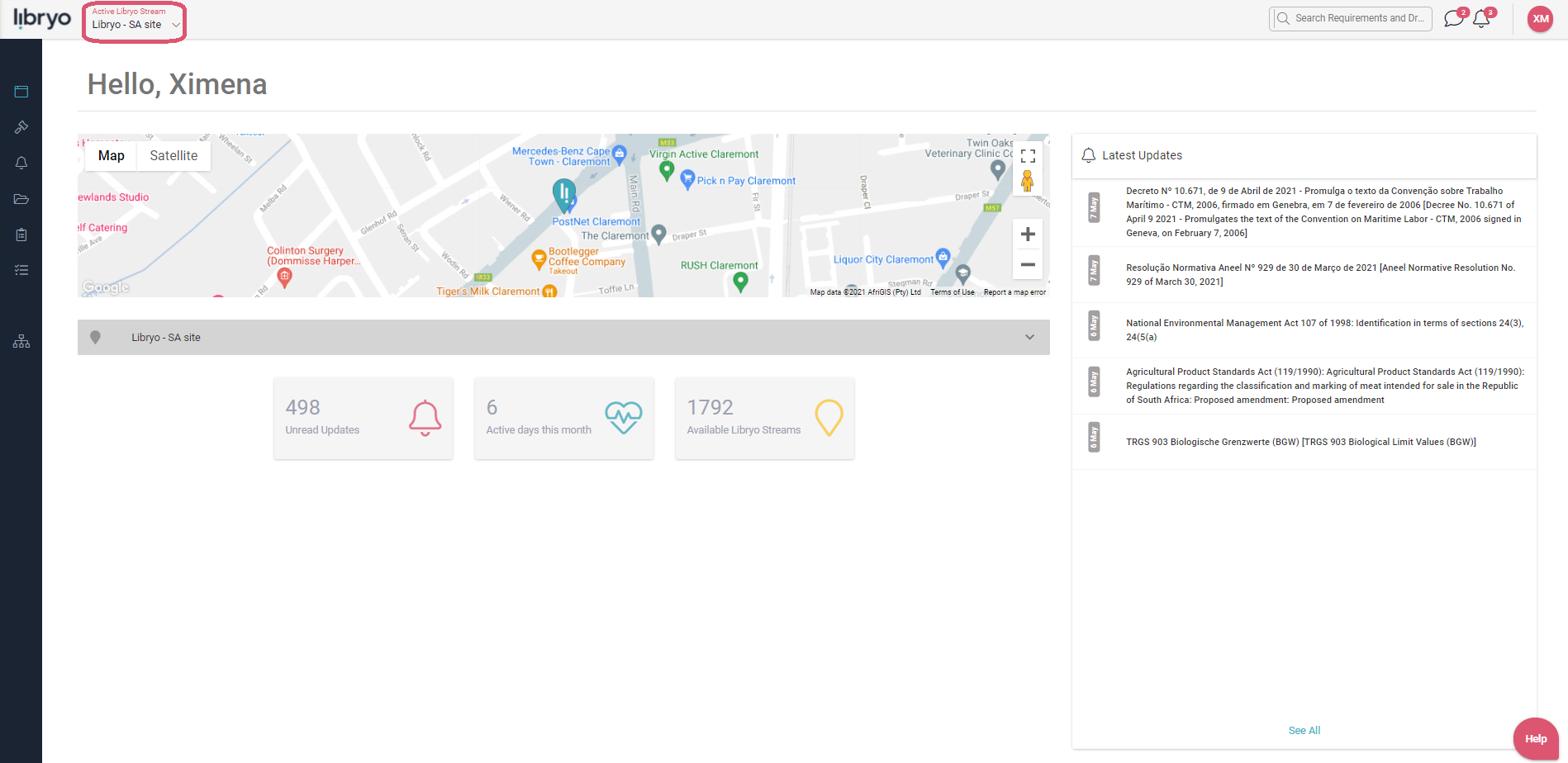The width and height of the screenshot is (1568, 763).
Task: Click the Google logo on the map
Action: 106,287
